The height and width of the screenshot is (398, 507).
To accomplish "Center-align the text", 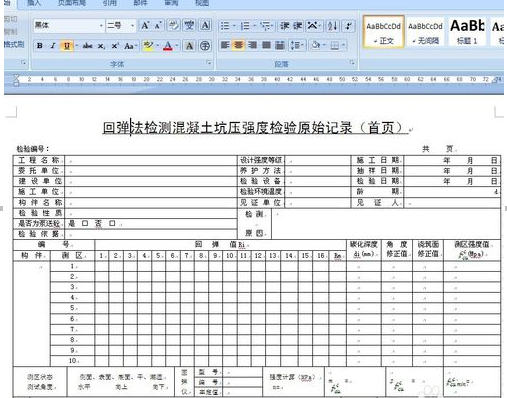I will [239, 45].
